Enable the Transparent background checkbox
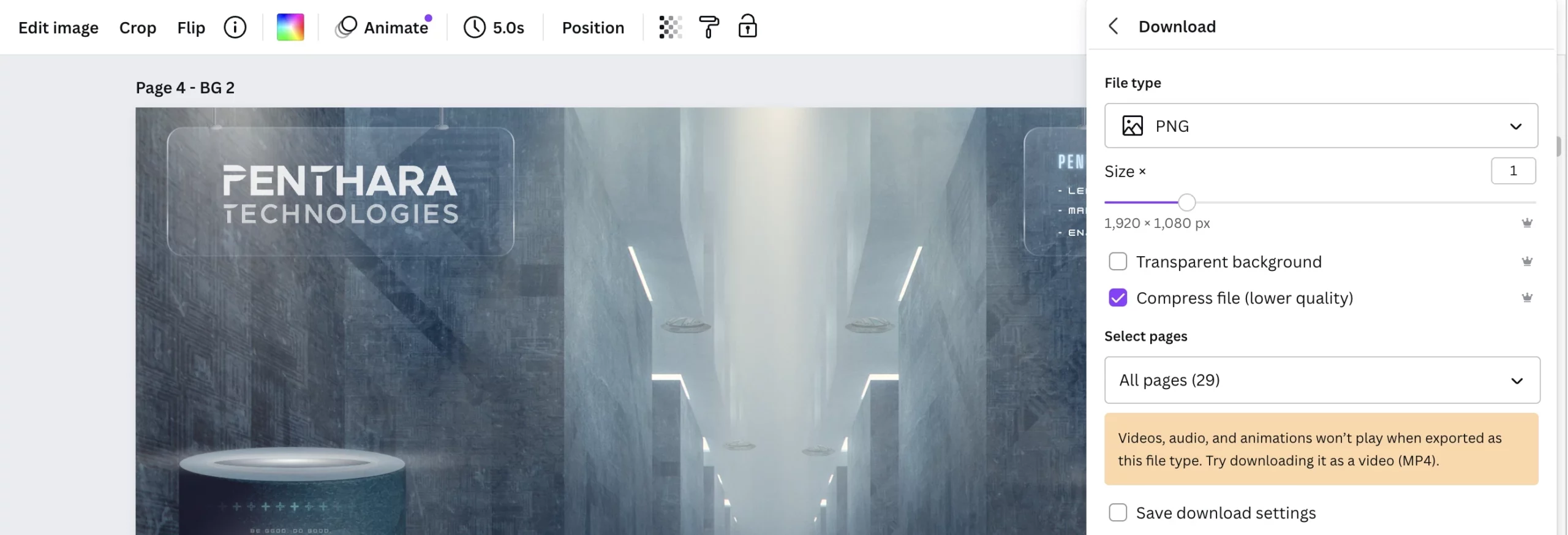This screenshot has width=1568, height=535. (1118, 262)
